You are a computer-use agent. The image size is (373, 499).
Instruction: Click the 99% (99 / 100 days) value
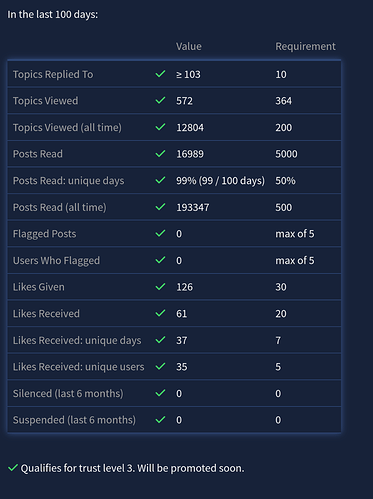[220, 181]
